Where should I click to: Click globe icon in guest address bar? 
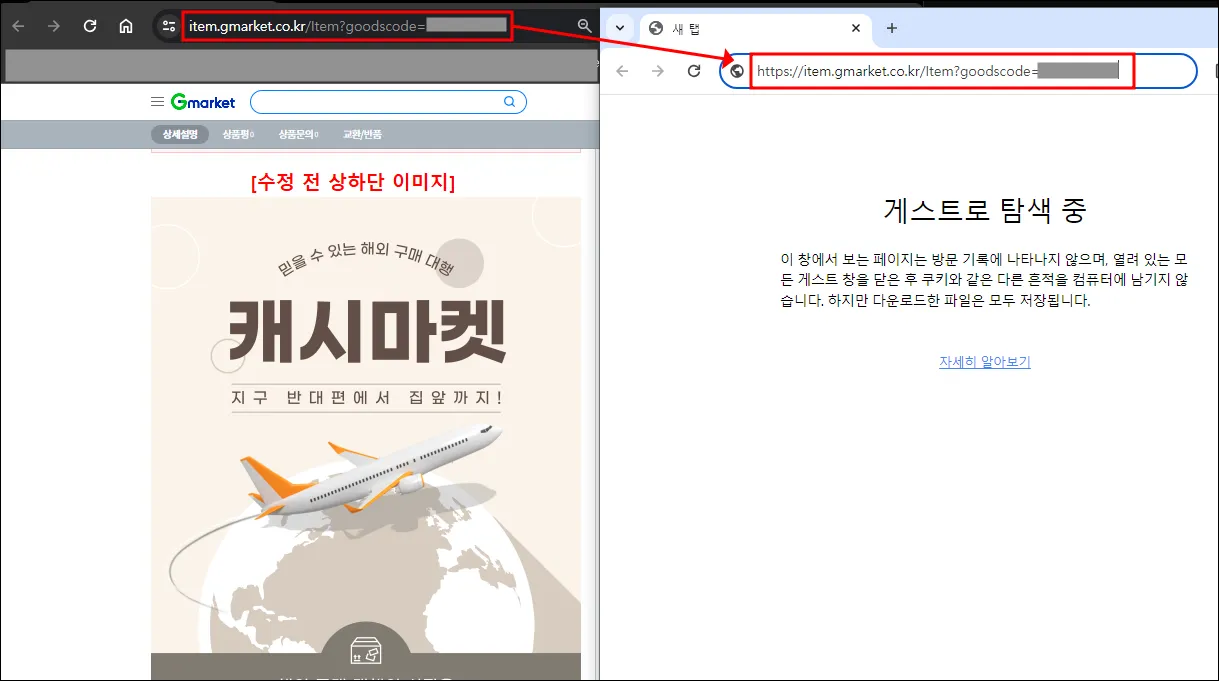point(737,71)
